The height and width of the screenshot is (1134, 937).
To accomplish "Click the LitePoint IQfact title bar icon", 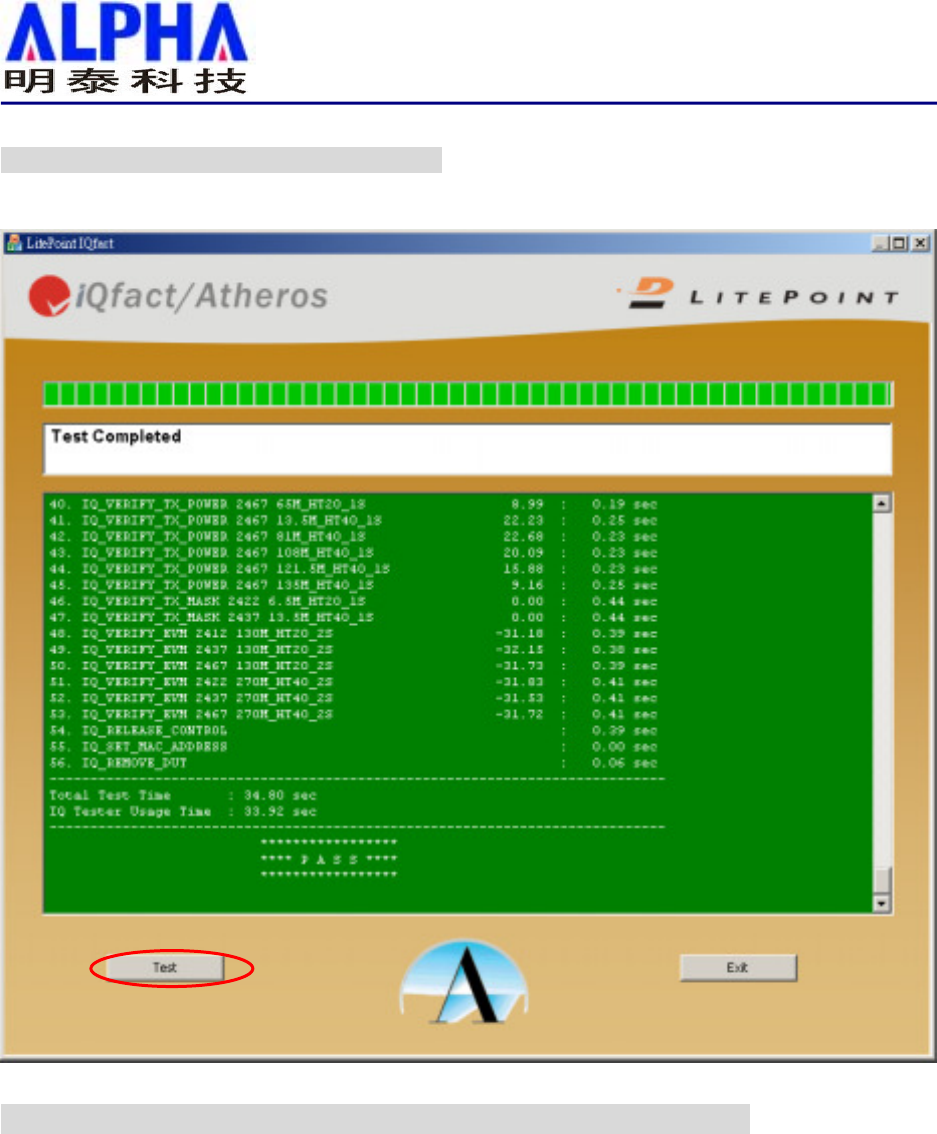I will point(14,243).
